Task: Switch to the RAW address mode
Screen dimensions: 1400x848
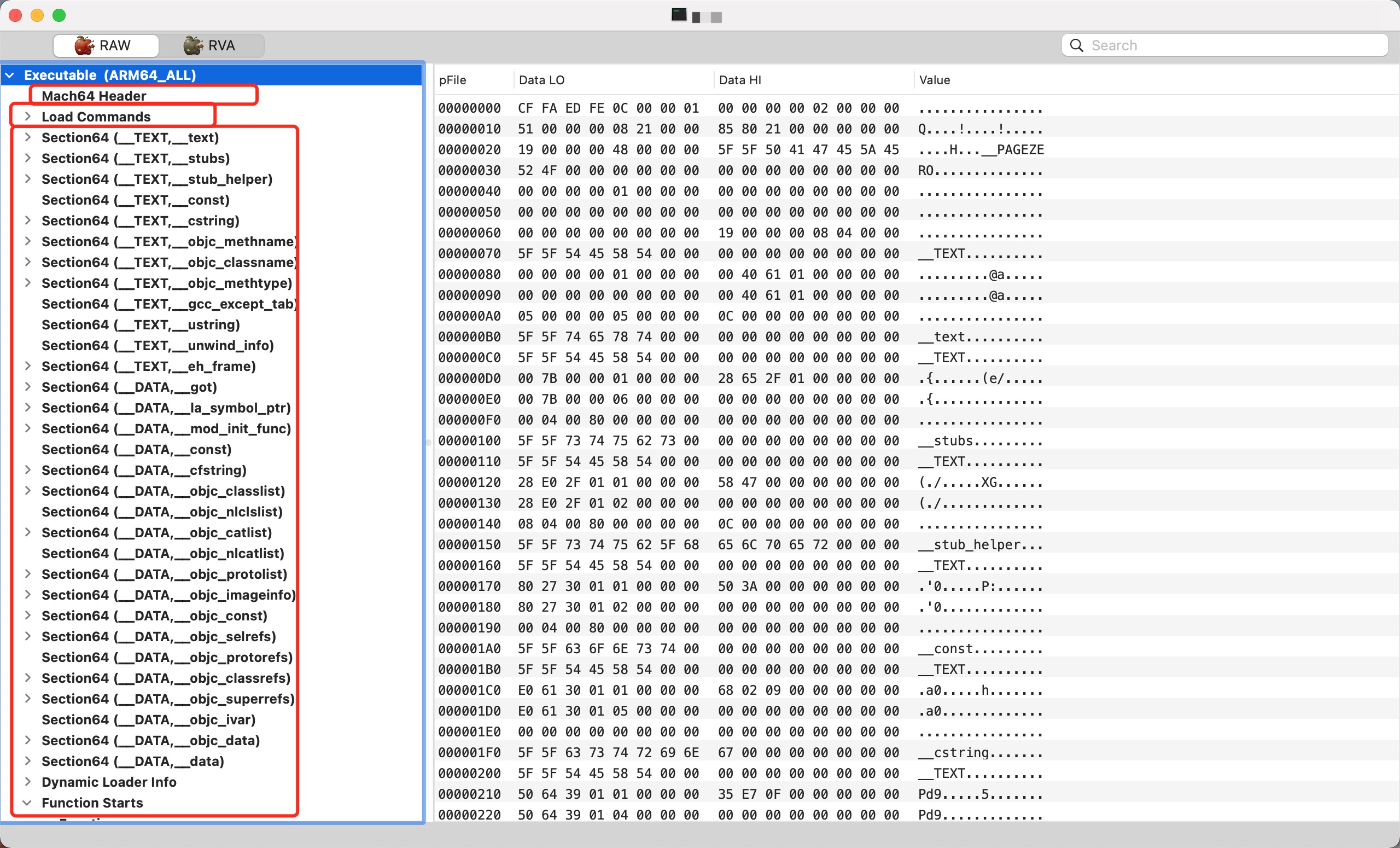Action: (x=105, y=45)
